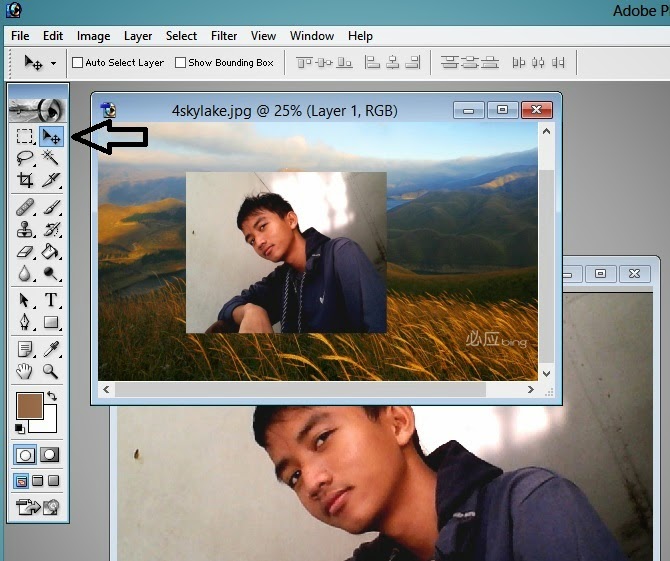Click Distribute Horizontal Centers button

[x=538, y=63]
